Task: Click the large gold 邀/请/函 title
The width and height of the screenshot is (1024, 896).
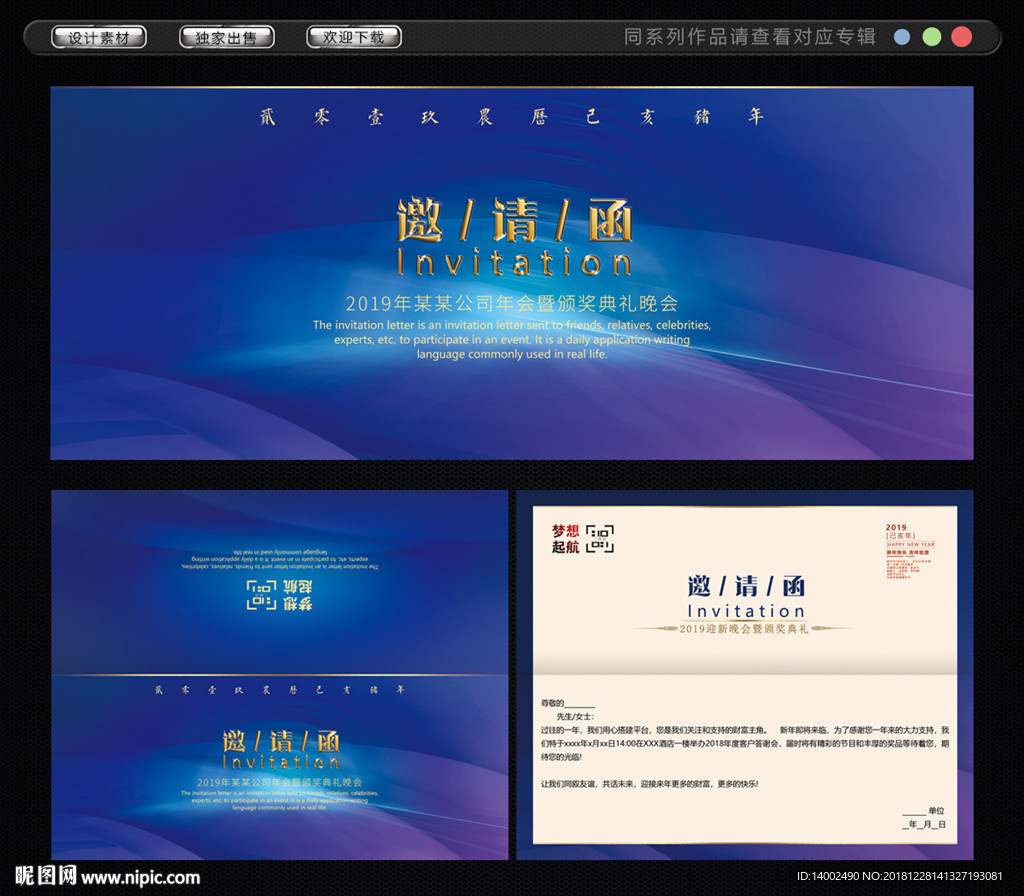Action: [514, 220]
